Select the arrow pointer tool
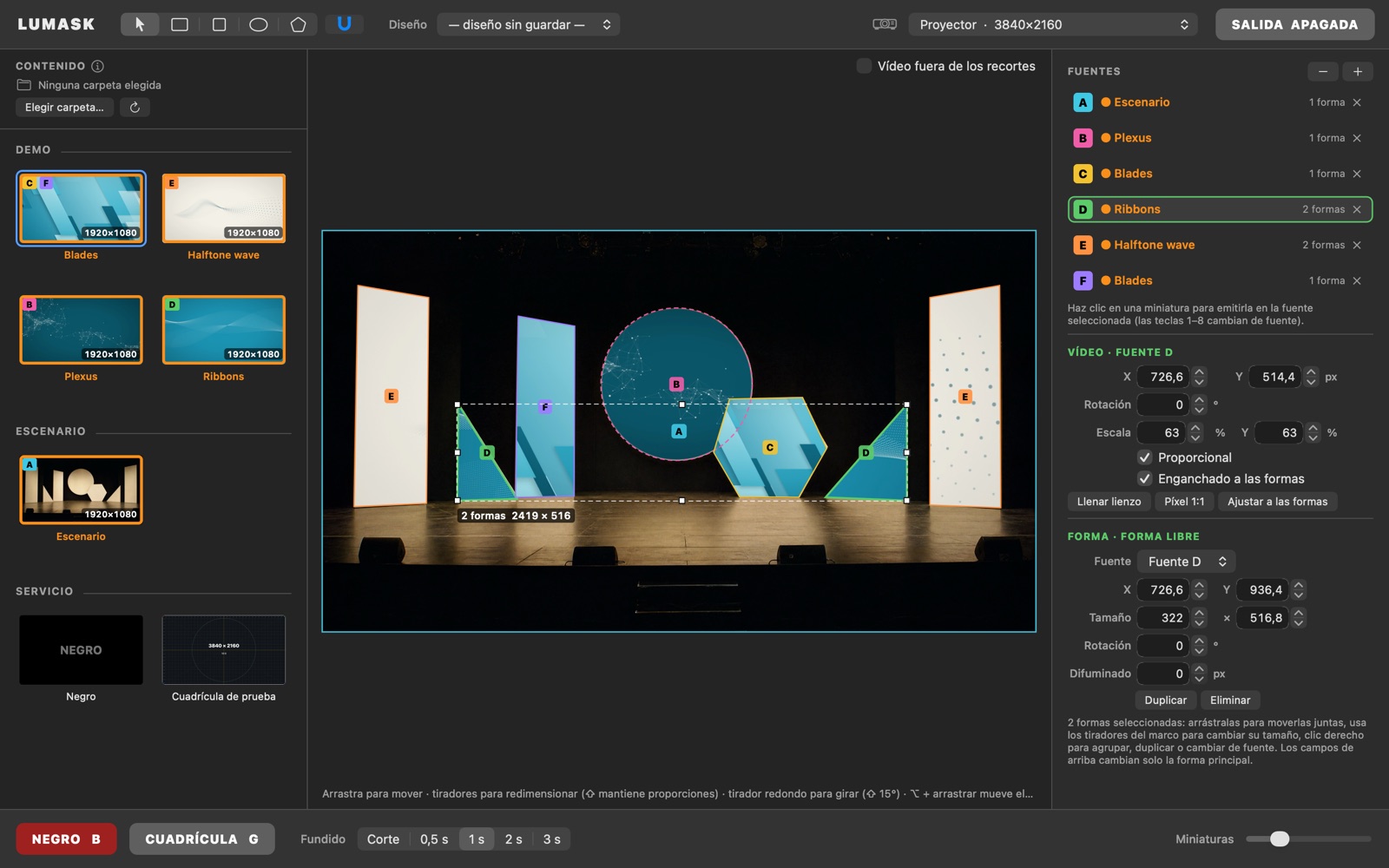This screenshot has height=868, width=1389. [x=139, y=24]
